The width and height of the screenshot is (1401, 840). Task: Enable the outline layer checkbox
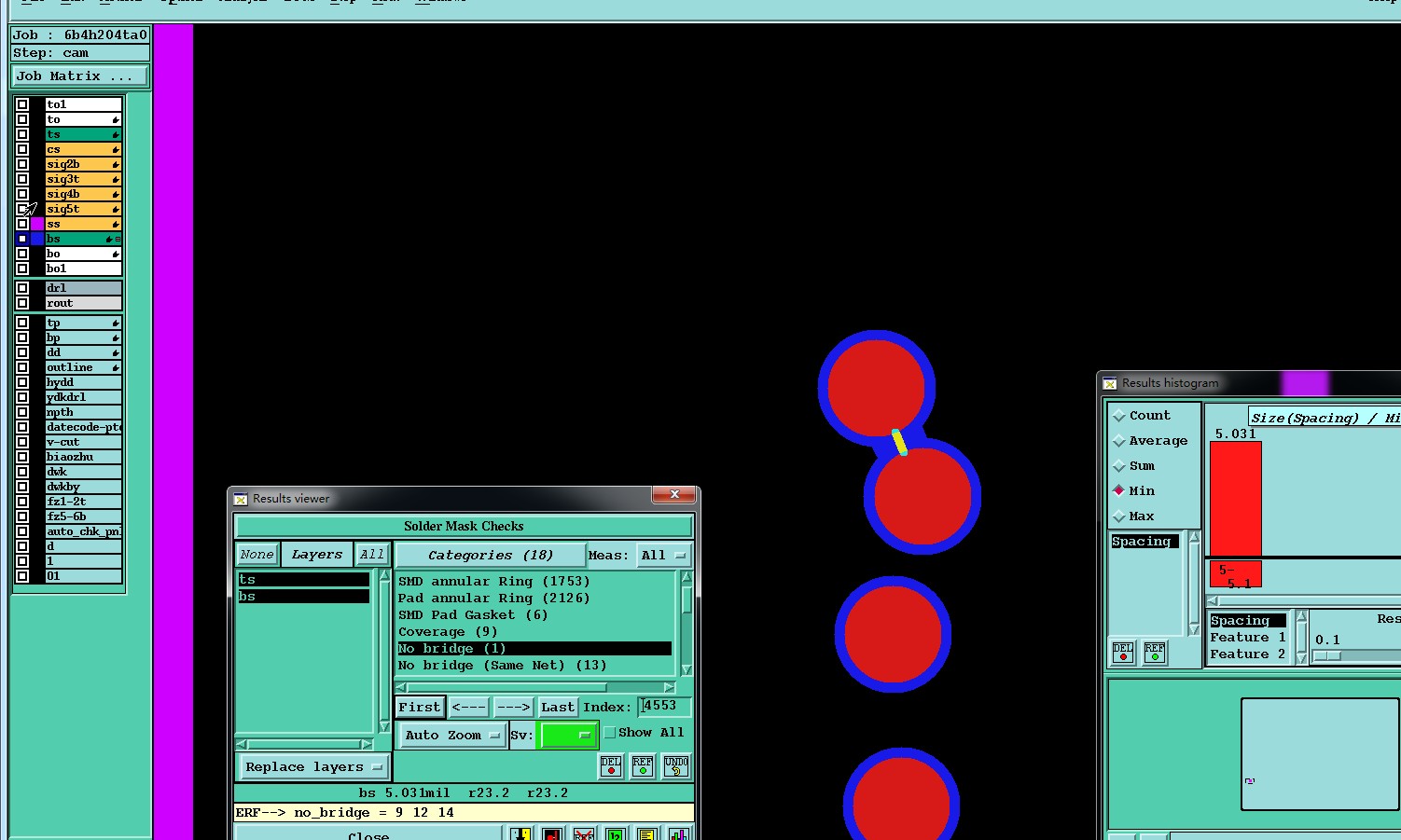pyautogui.click(x=22, y=367)
